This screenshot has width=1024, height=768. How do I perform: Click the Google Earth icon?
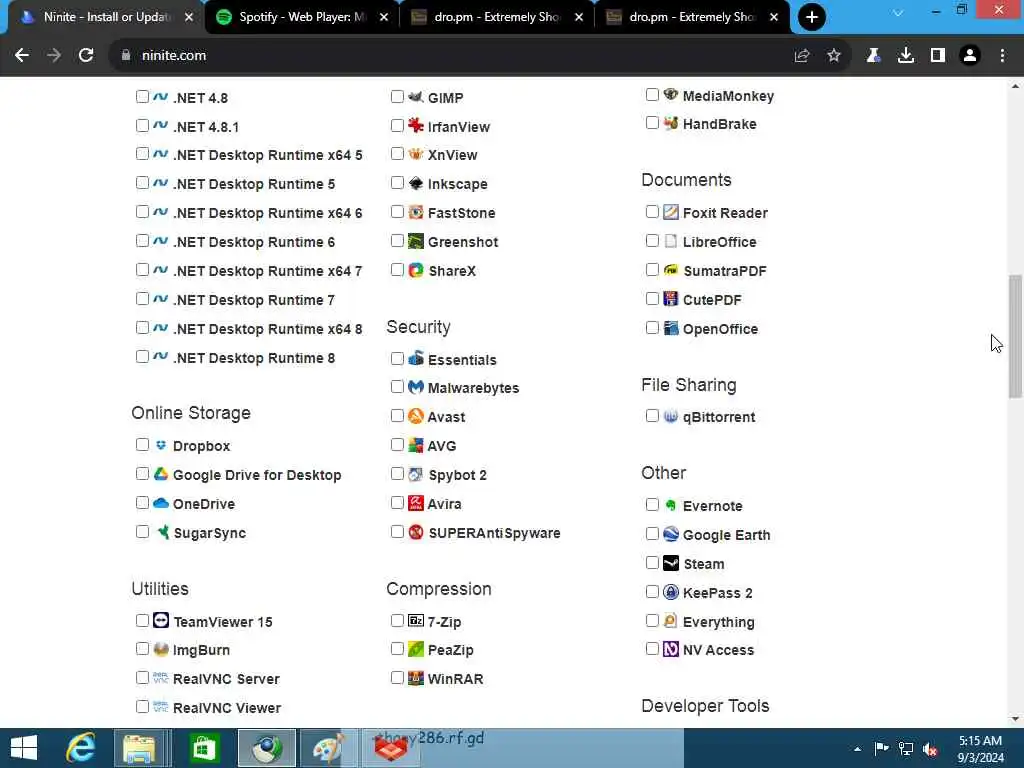pos(671,534)
